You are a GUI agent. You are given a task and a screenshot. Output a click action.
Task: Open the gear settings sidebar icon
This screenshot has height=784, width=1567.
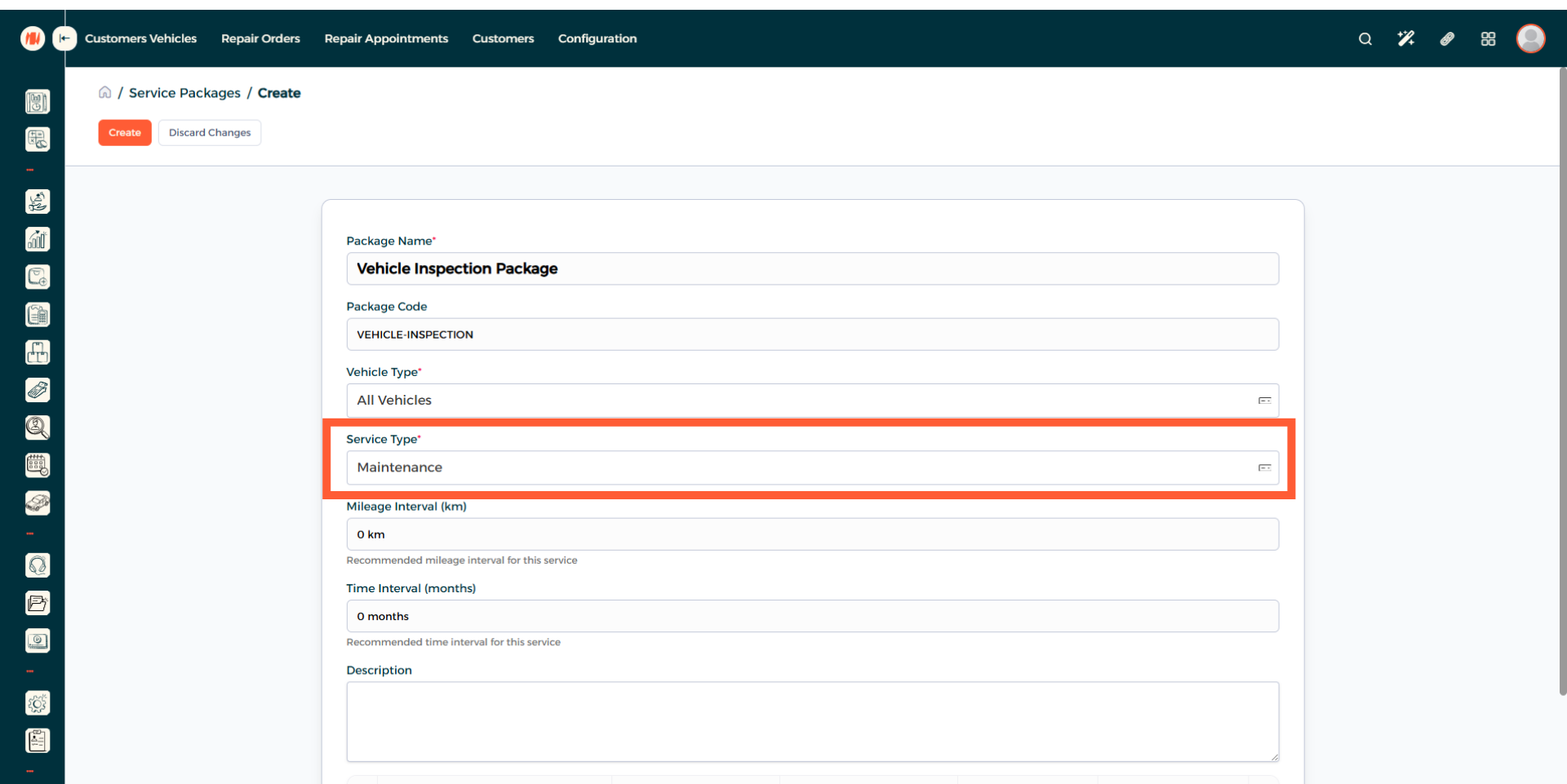tap(38, 703)
